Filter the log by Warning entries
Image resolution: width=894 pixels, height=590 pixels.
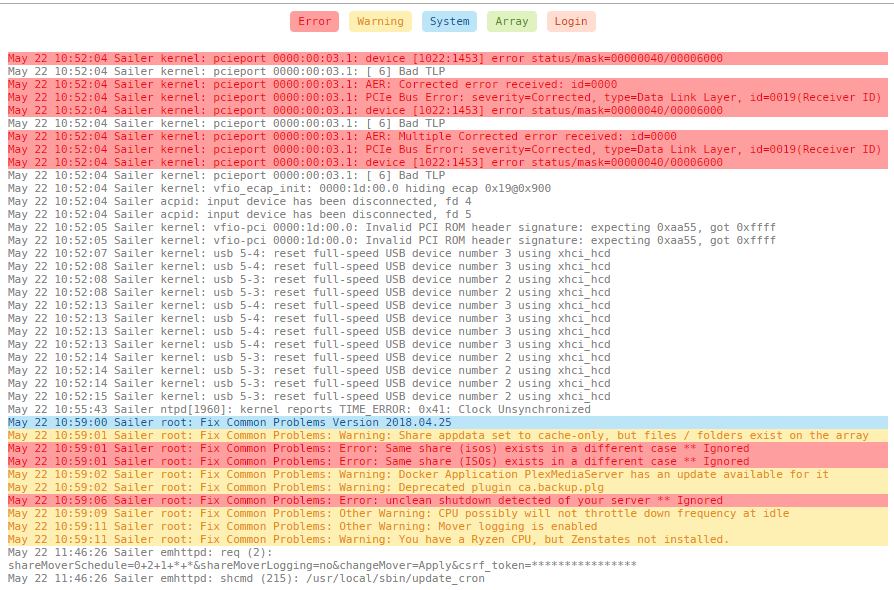380,22
